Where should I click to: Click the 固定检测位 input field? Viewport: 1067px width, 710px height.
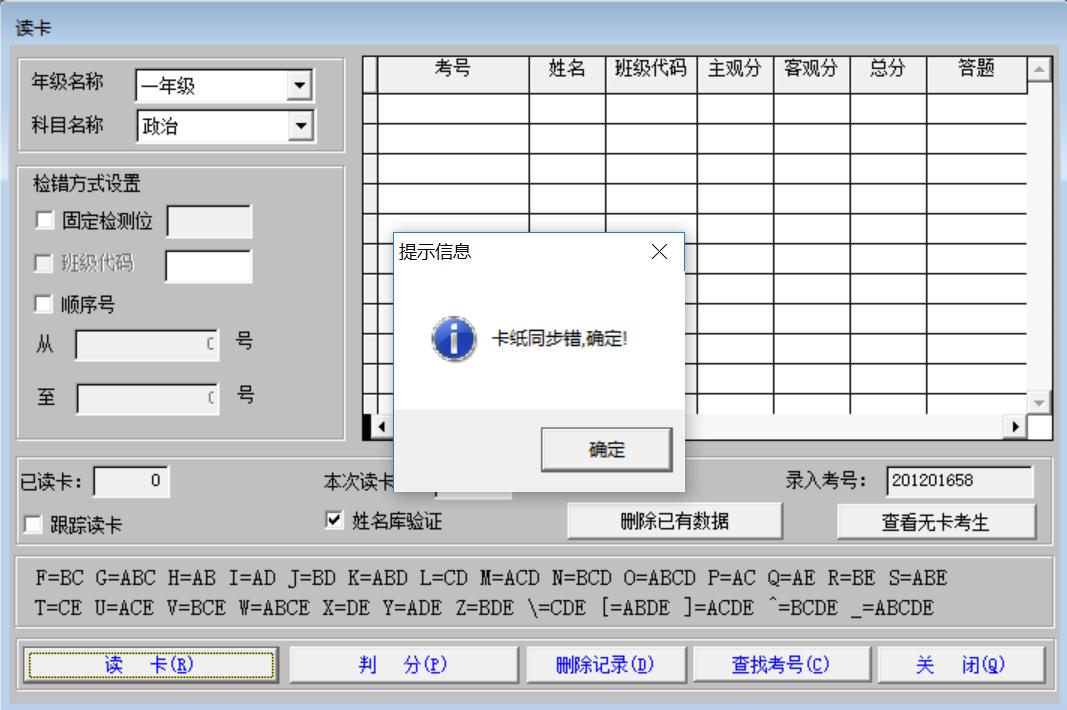(x=209, y=221)
